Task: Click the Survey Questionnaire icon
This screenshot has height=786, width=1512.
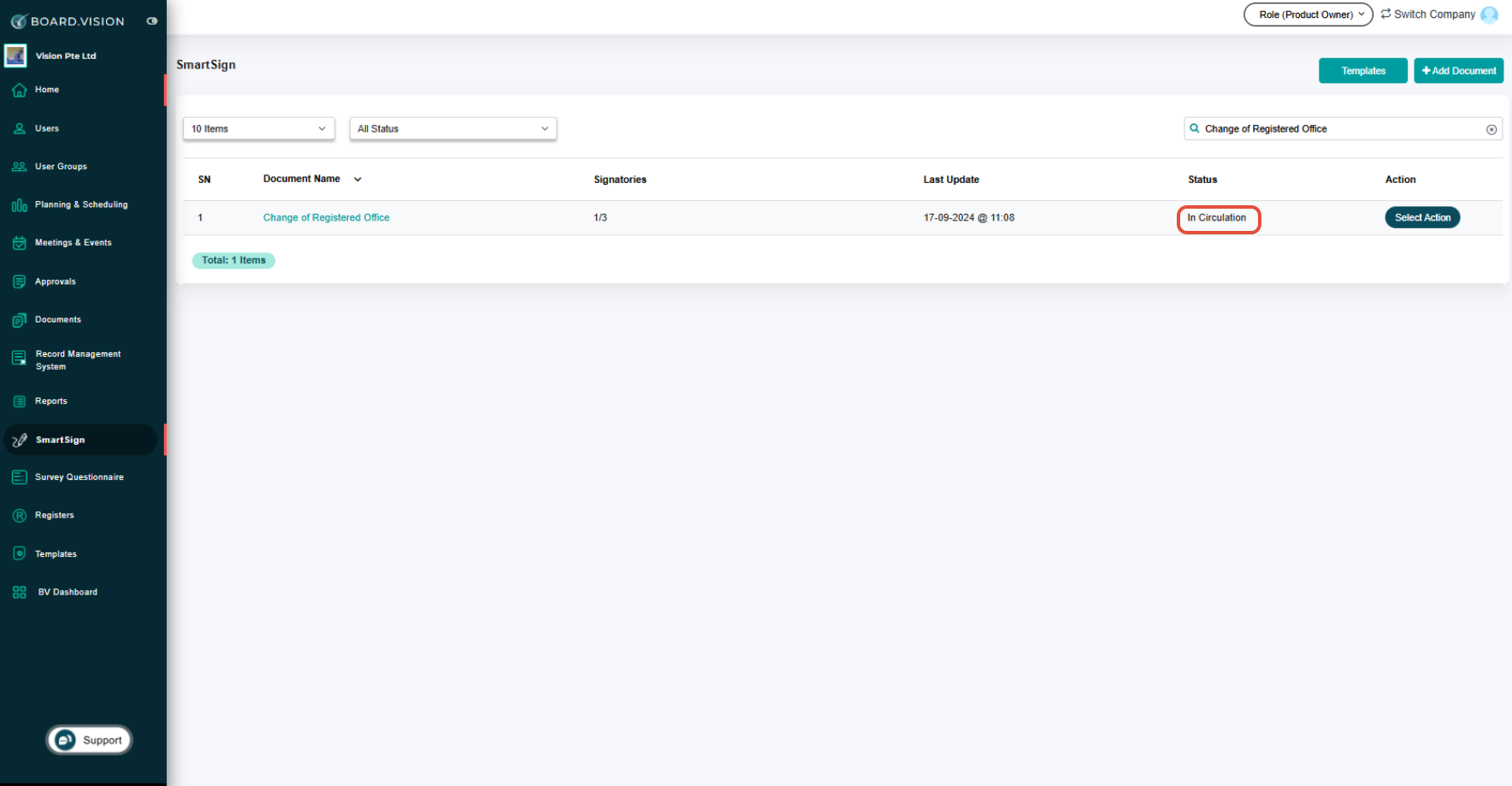Action: click(19, 477)
